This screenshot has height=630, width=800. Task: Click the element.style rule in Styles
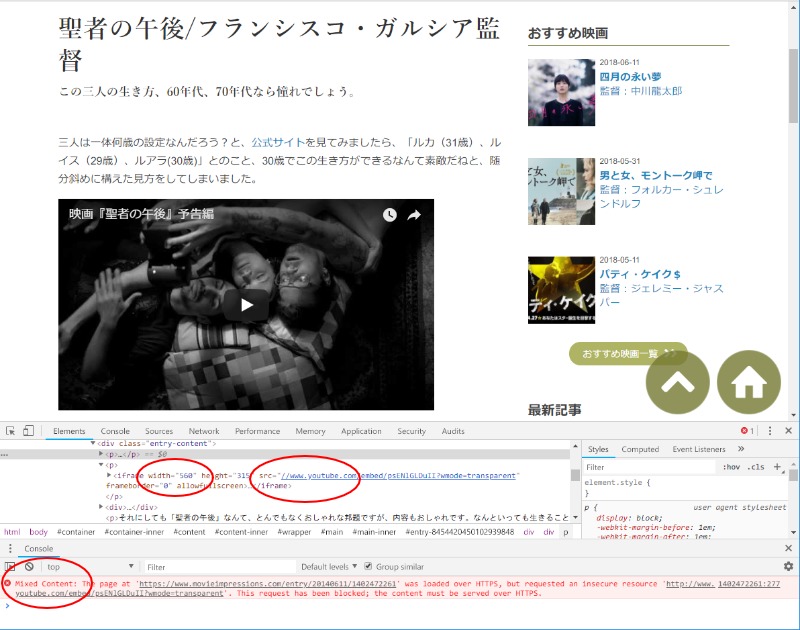(x=617, y=482)
